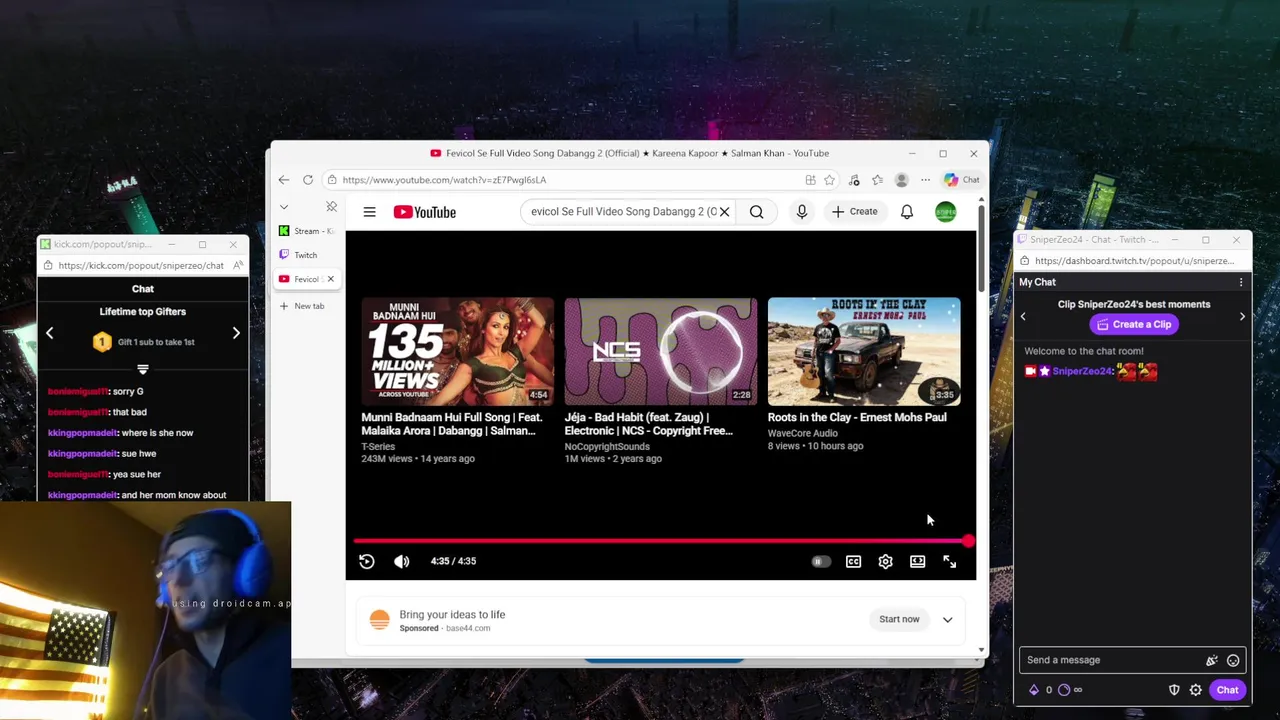Refresh the YouTube page in Edge
The image size is (1280, 720).
pos(308,180)
